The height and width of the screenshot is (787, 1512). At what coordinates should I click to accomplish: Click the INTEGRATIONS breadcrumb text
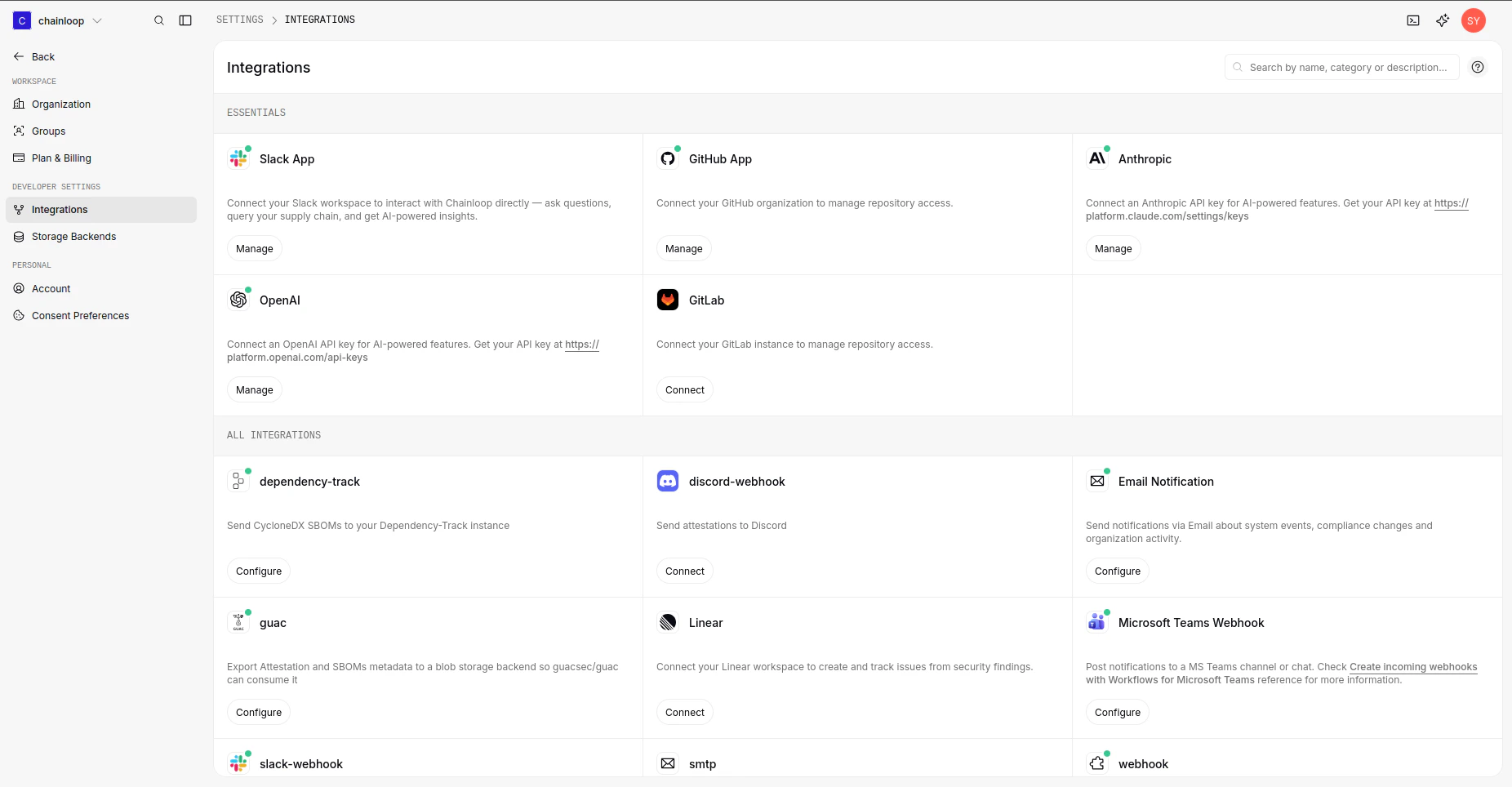click(x=320, y=20)
